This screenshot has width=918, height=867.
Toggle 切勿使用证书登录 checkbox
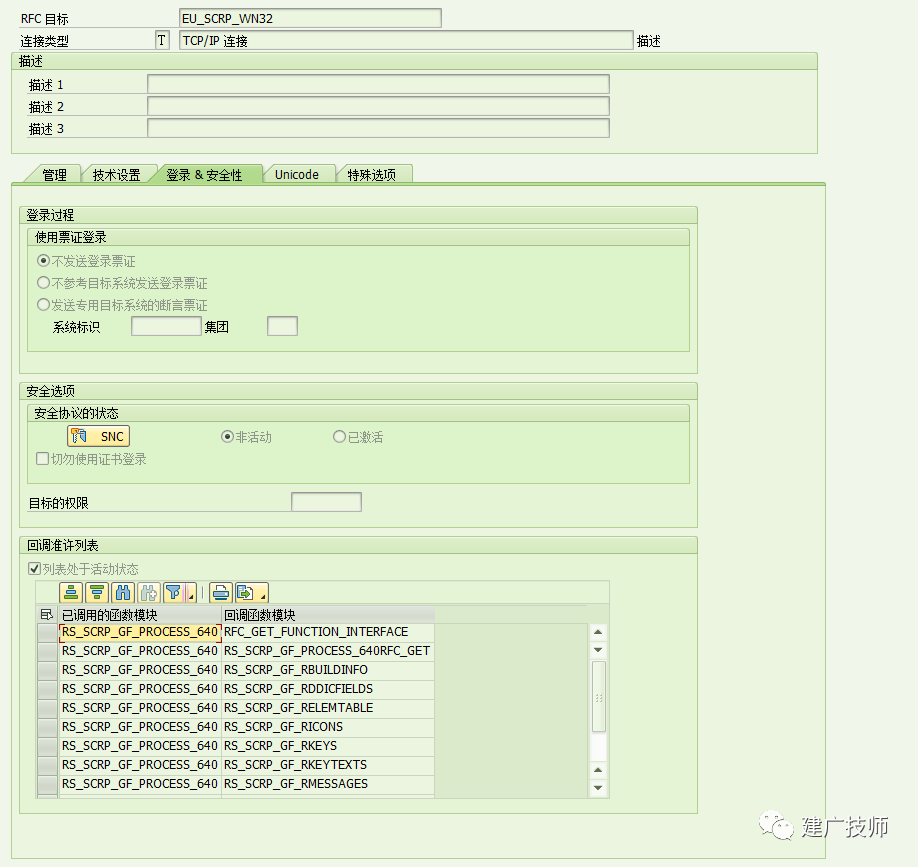point(42,458)
